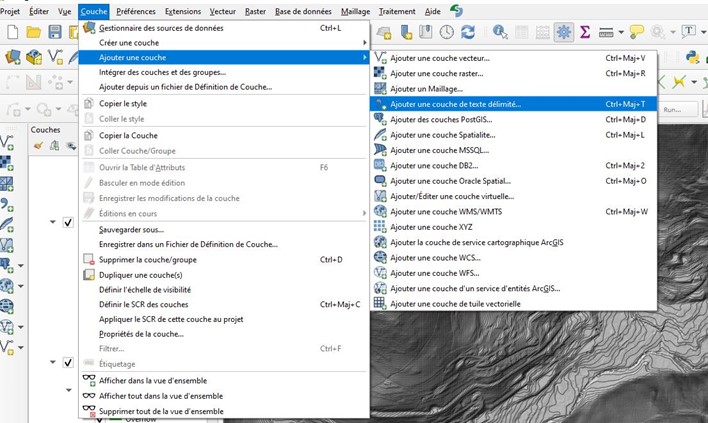Viewport: 708px width, 423px height.
Task: Open Propriétés de la couche
Action: pyautogui.click(x=224, y=335)
